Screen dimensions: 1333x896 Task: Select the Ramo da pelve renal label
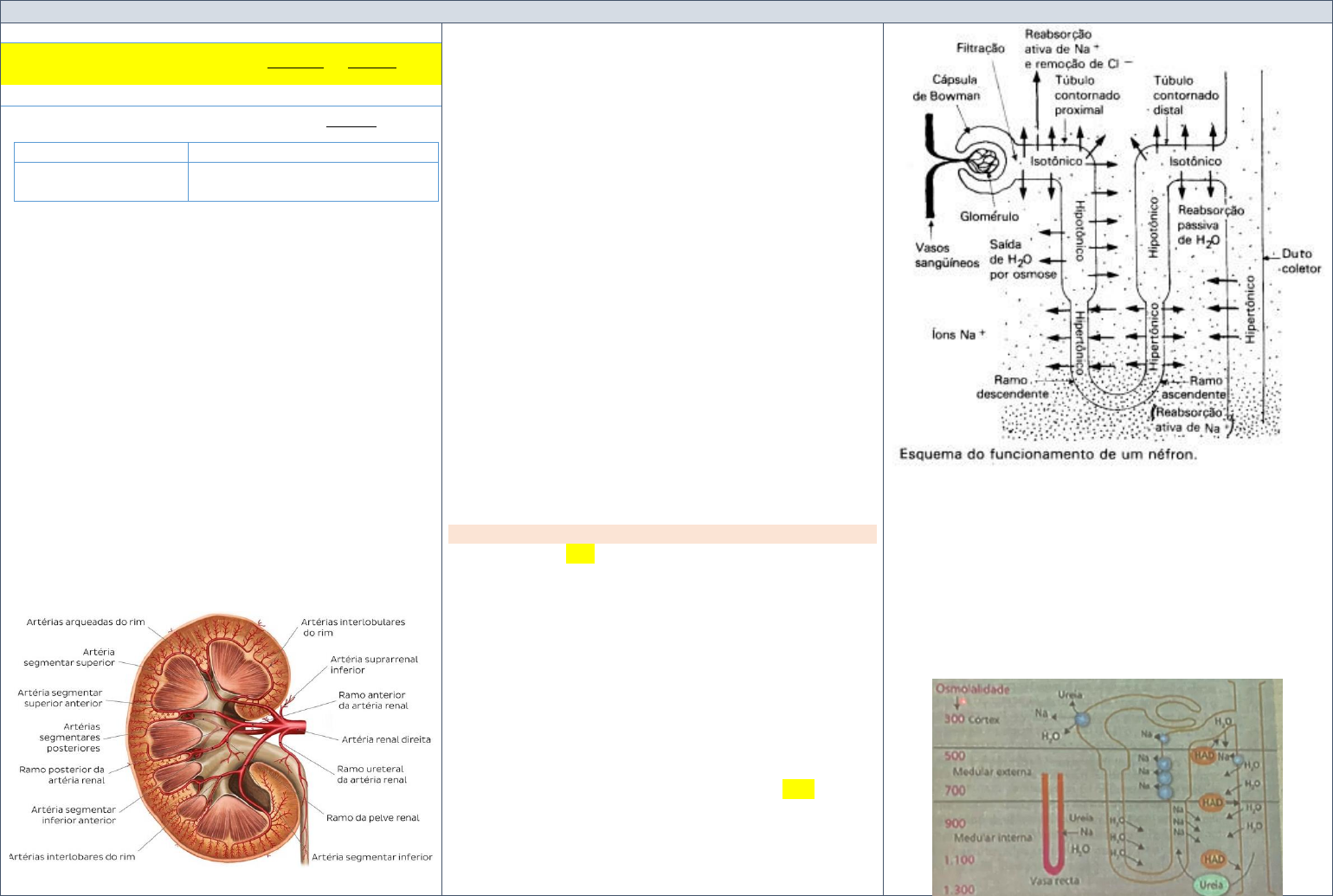coord(372,817)
